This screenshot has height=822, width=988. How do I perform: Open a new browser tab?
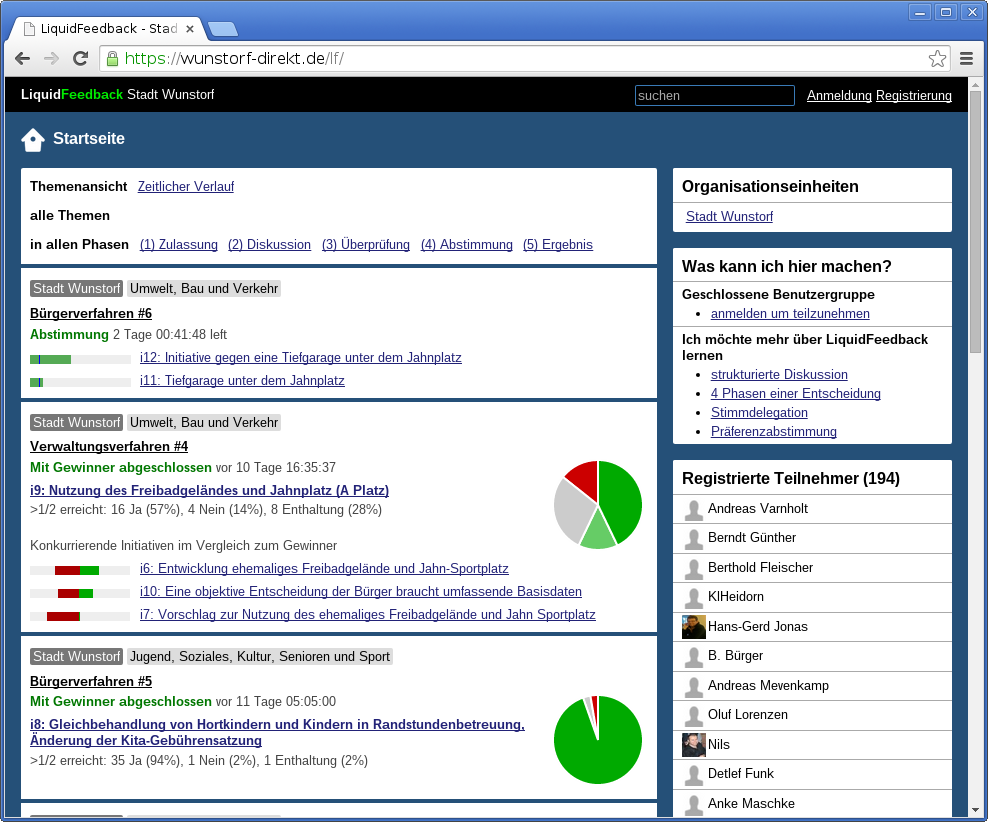pyautogui.click(x=222, y=29)
